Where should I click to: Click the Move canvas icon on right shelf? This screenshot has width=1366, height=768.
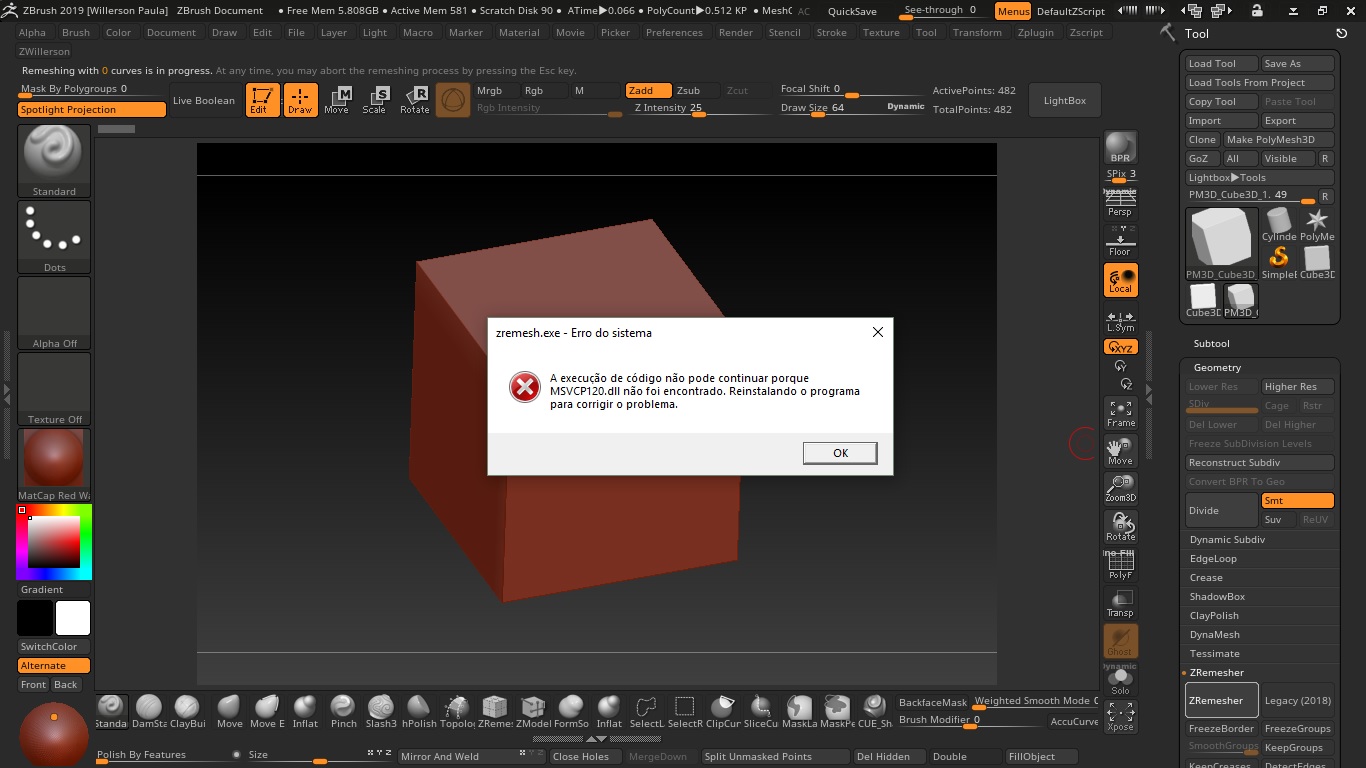click(x=1120, y=451)
